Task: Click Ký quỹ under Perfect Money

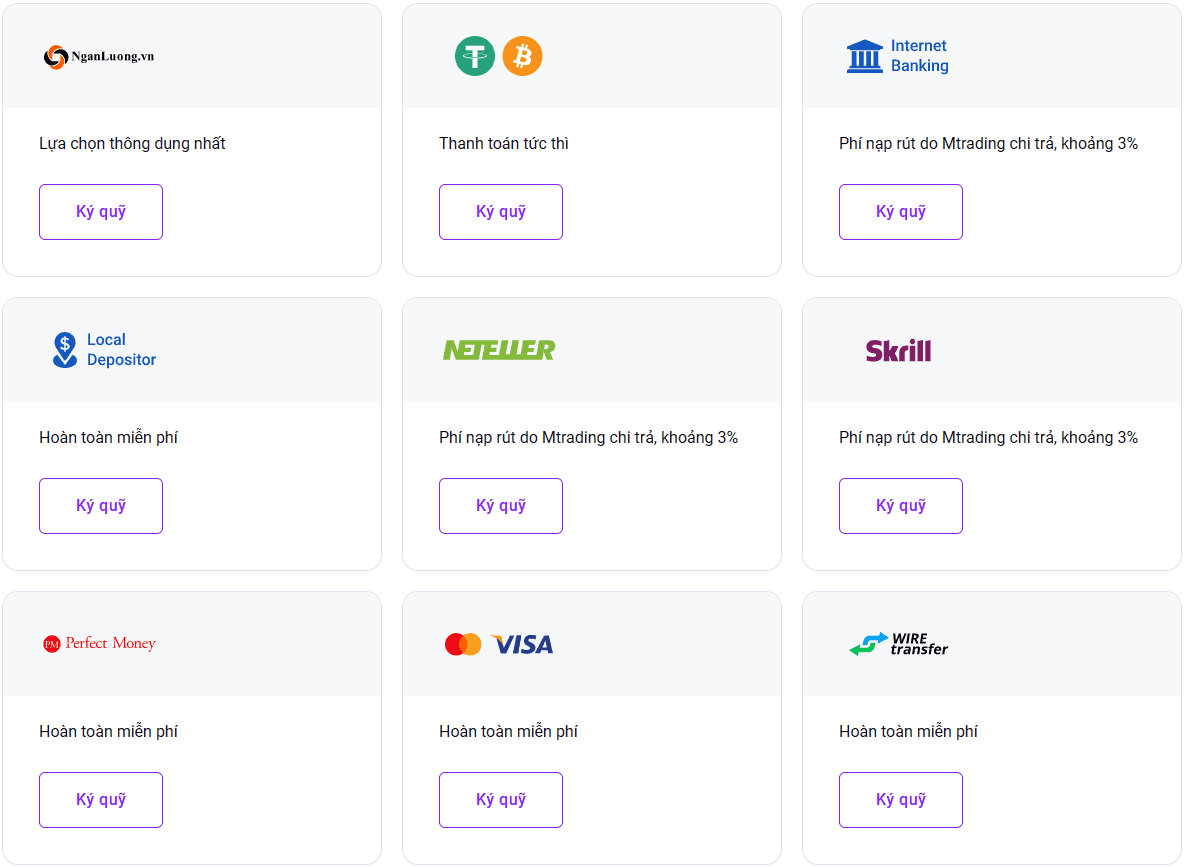Action: (x=101, y=800)
